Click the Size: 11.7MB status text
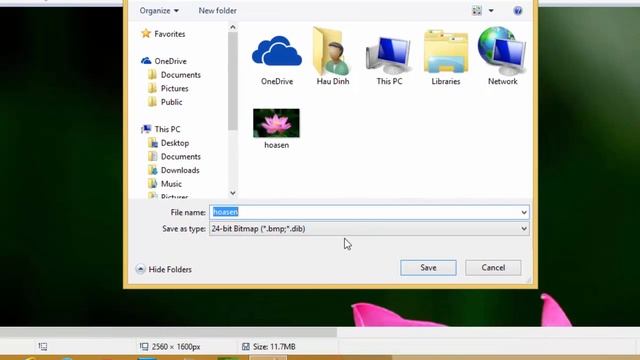Viewport: 640px width, 360px height. click(274, 347)
